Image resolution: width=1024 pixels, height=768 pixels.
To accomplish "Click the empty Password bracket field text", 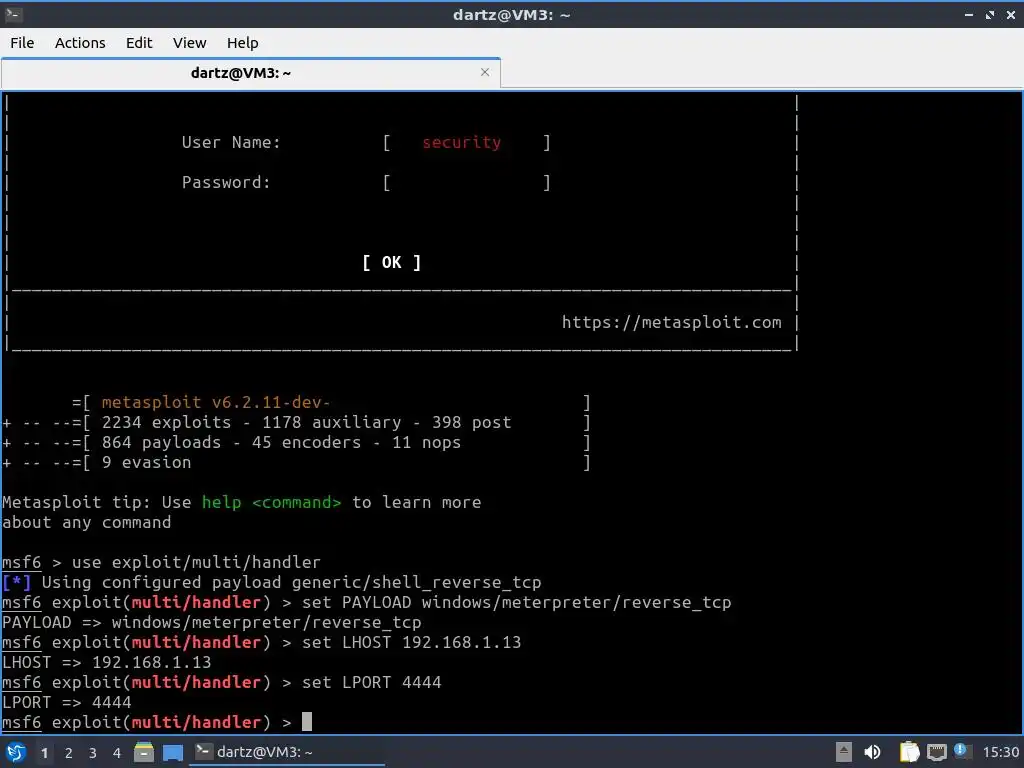I will click(467, 183).
